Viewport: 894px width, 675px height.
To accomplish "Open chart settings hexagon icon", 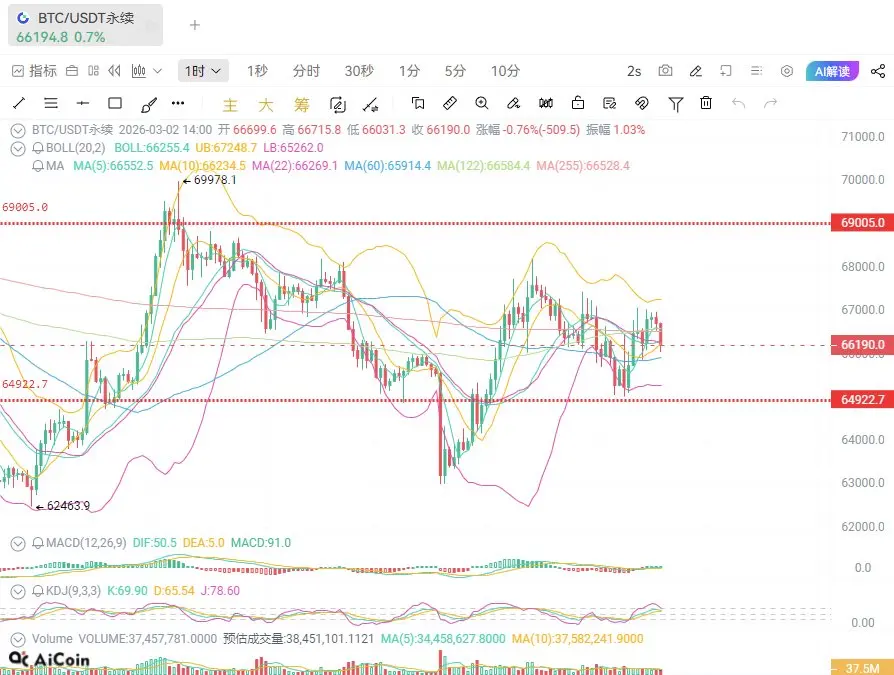I will [787, 71].
